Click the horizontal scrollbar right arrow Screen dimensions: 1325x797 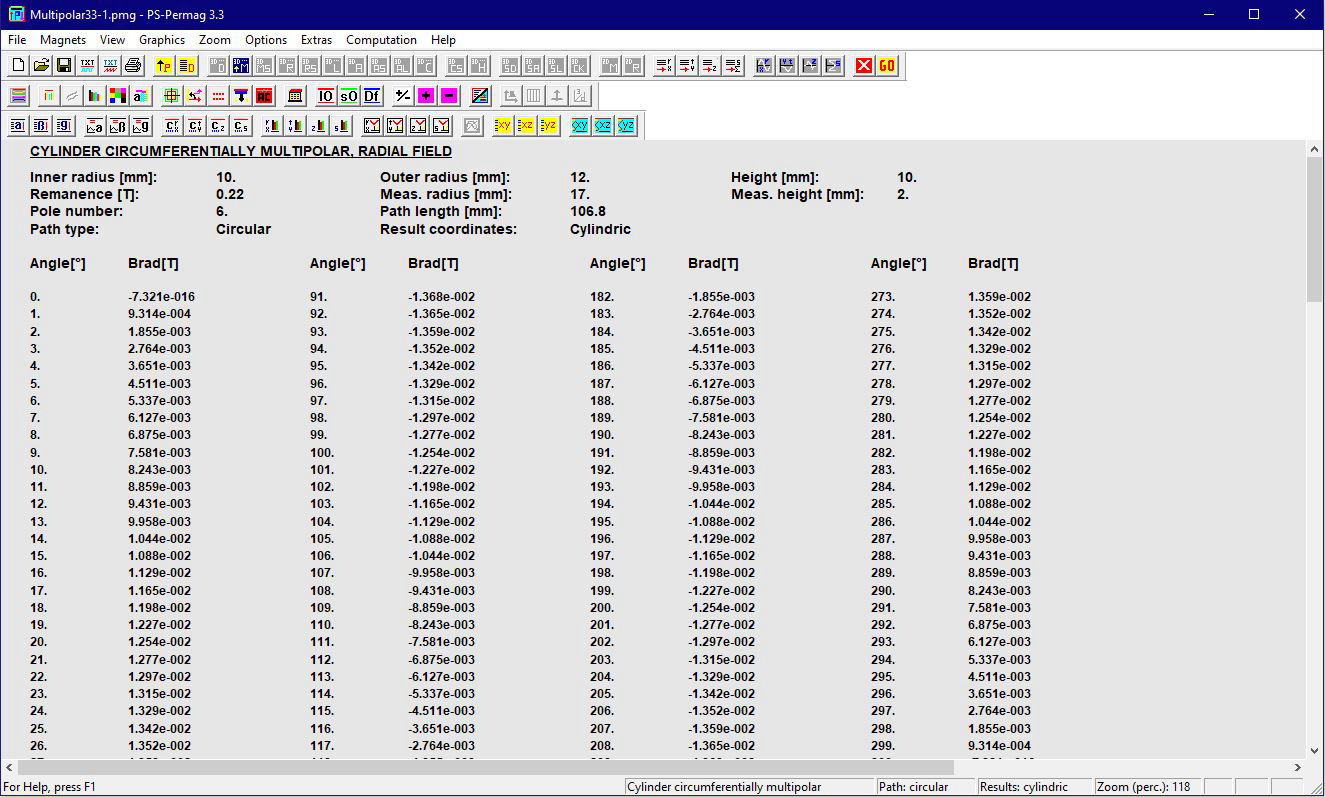pyautogui.click(x=1298, y=768)
